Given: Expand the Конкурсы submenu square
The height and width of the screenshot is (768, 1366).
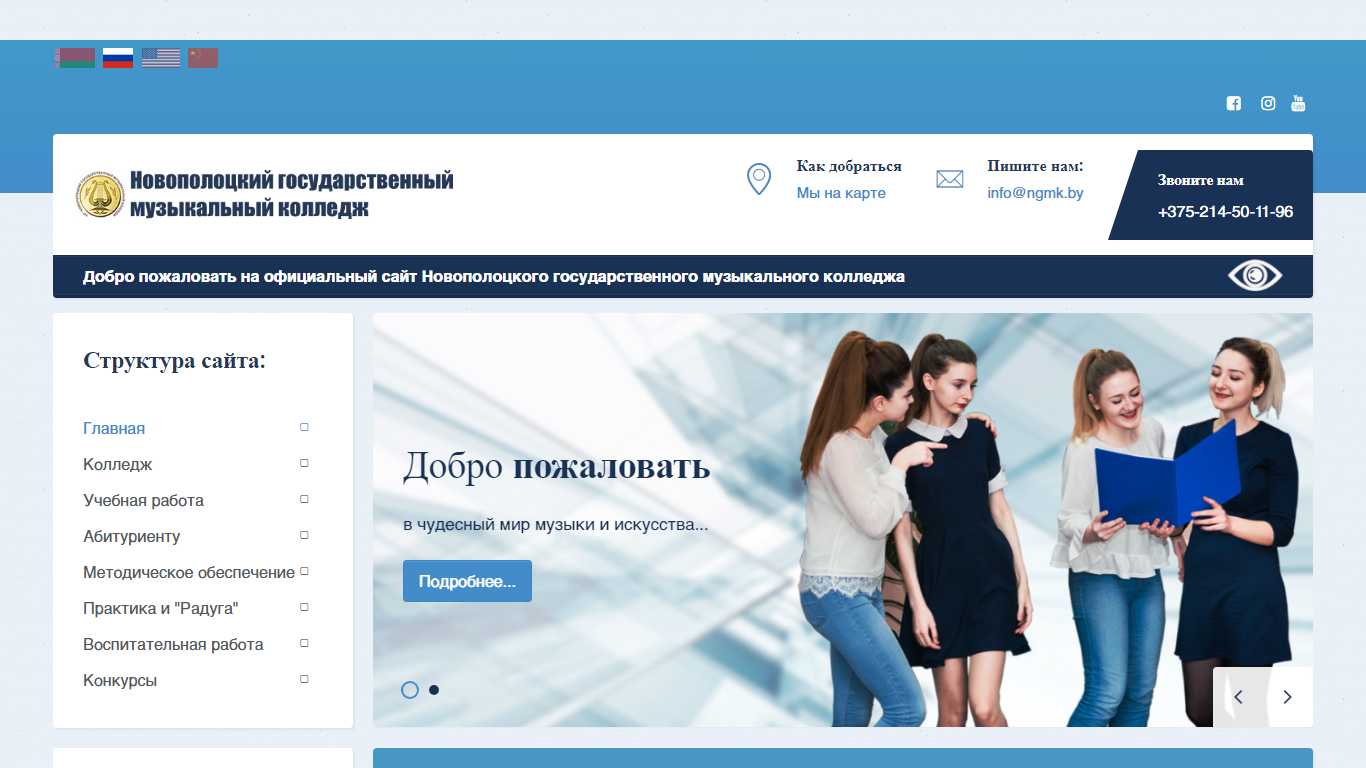Looking at the screenshot, I should coord(305,679).
